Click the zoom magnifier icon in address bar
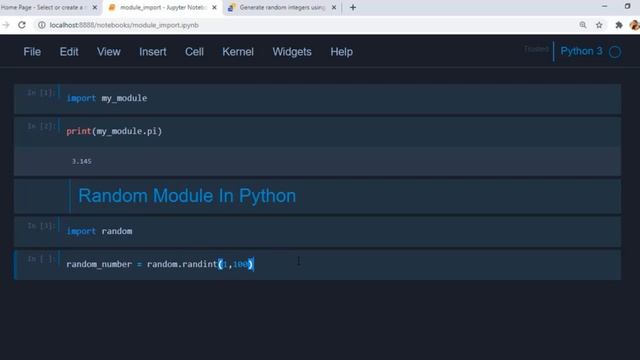 [583, 25]
